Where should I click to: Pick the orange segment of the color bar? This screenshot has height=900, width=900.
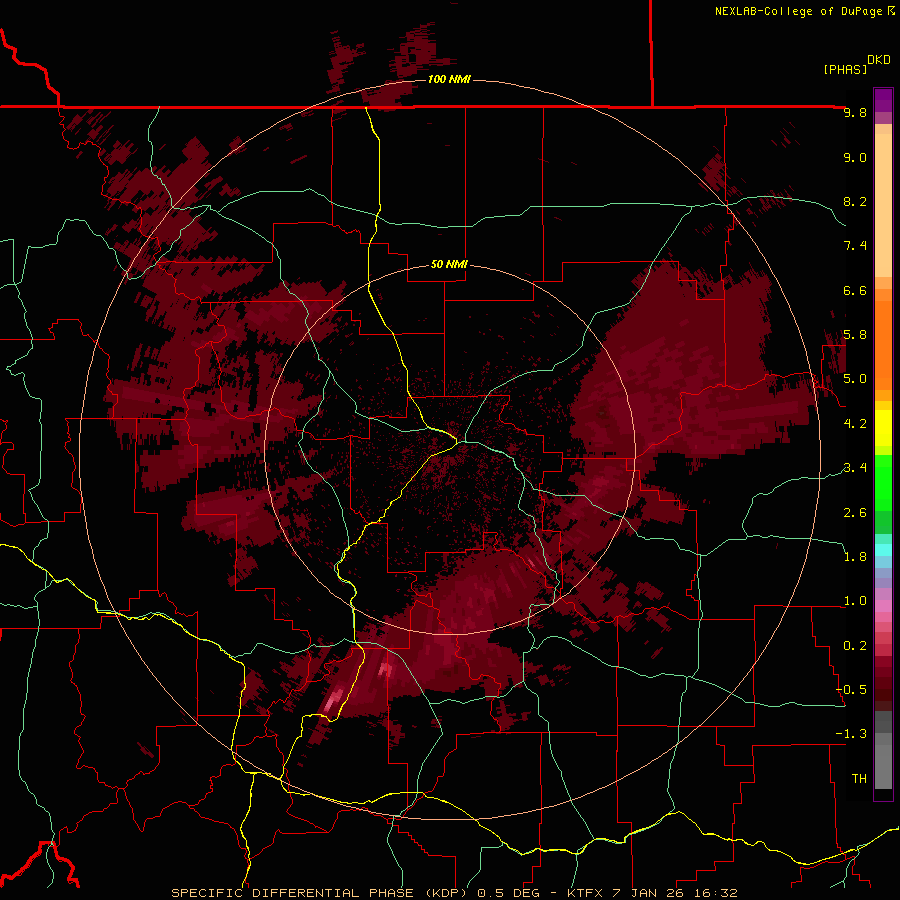coord(883,344)
